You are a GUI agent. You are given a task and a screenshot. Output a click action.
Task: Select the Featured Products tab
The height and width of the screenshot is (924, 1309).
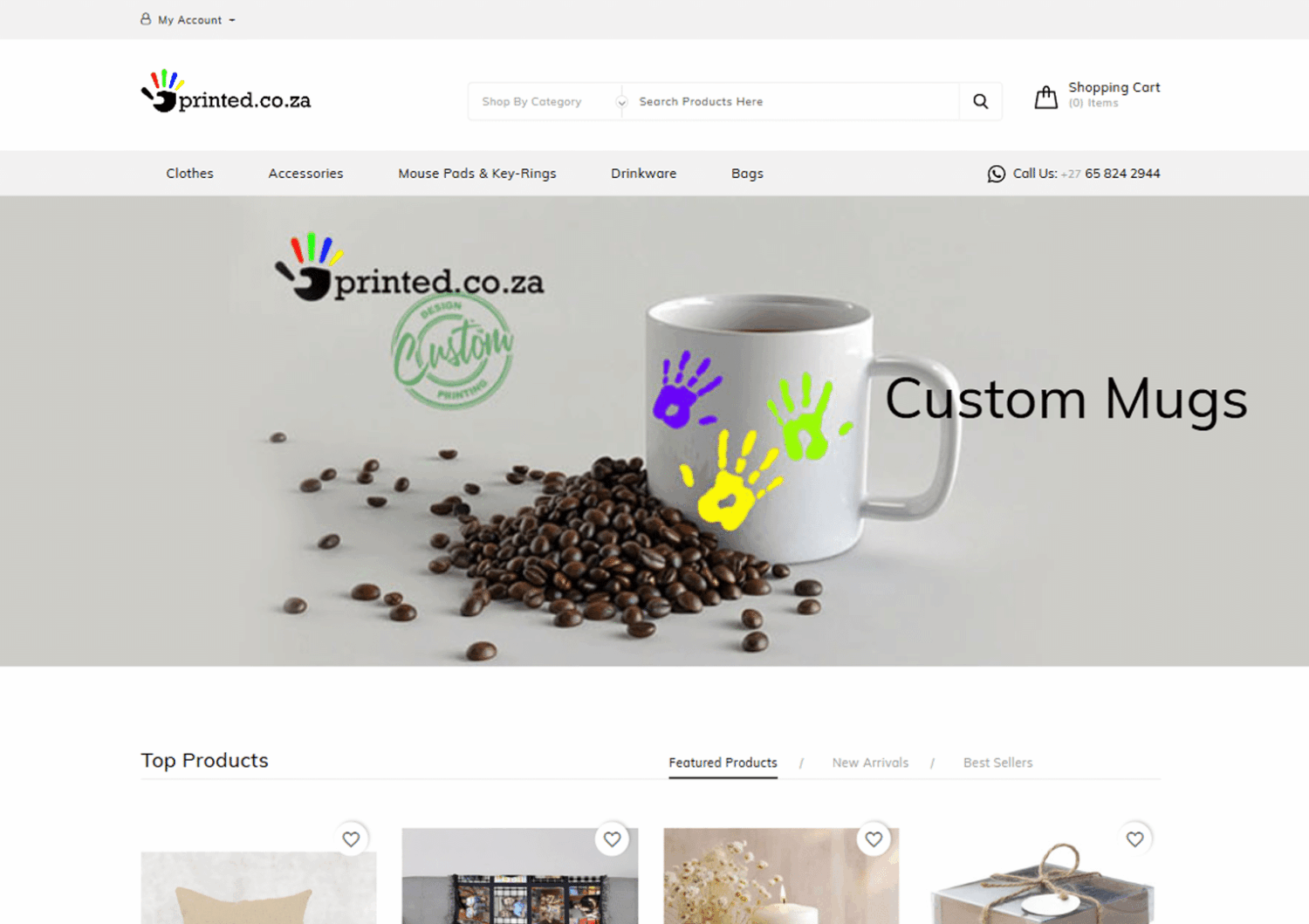pyautogui.click(x=723, y=763)
